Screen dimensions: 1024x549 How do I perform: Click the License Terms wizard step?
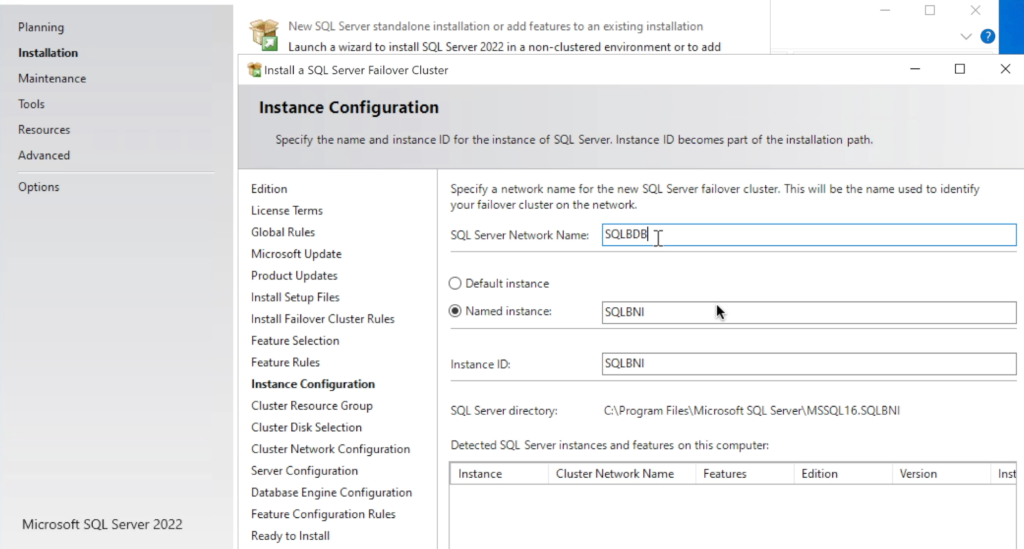point(287,210)
